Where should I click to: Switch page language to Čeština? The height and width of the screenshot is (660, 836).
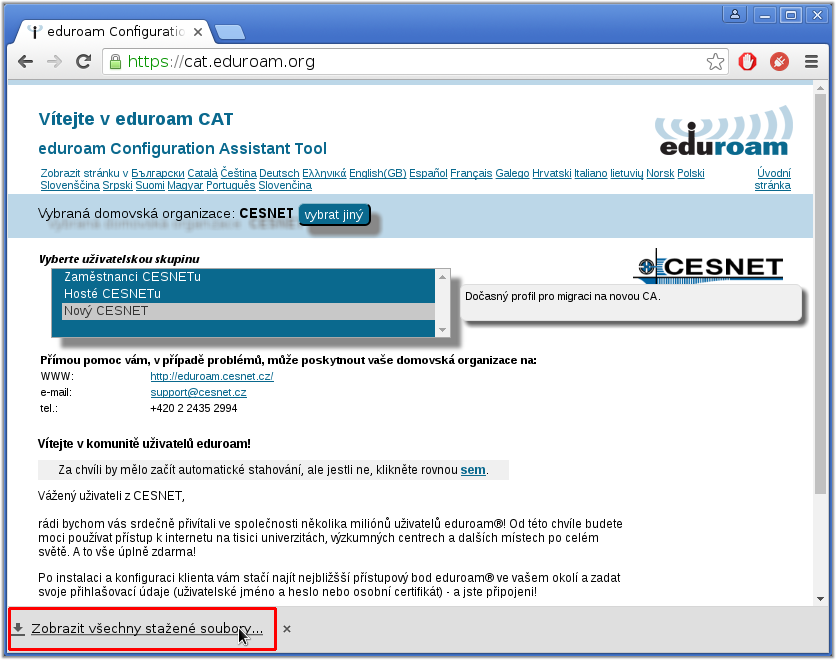pyautogui.click(x=239, y=173)
